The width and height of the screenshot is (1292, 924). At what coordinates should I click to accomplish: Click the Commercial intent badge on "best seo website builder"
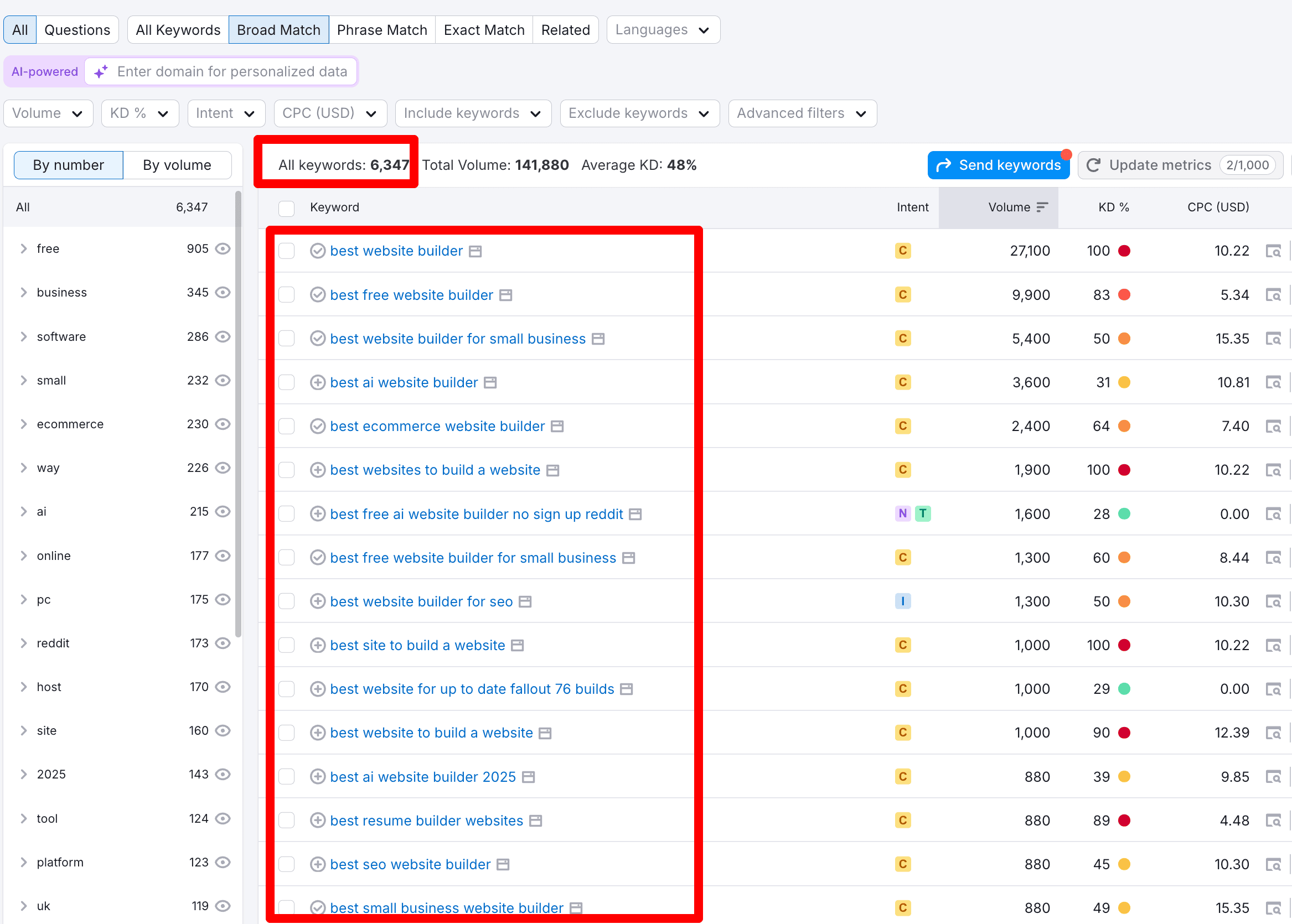click(903, 864)
